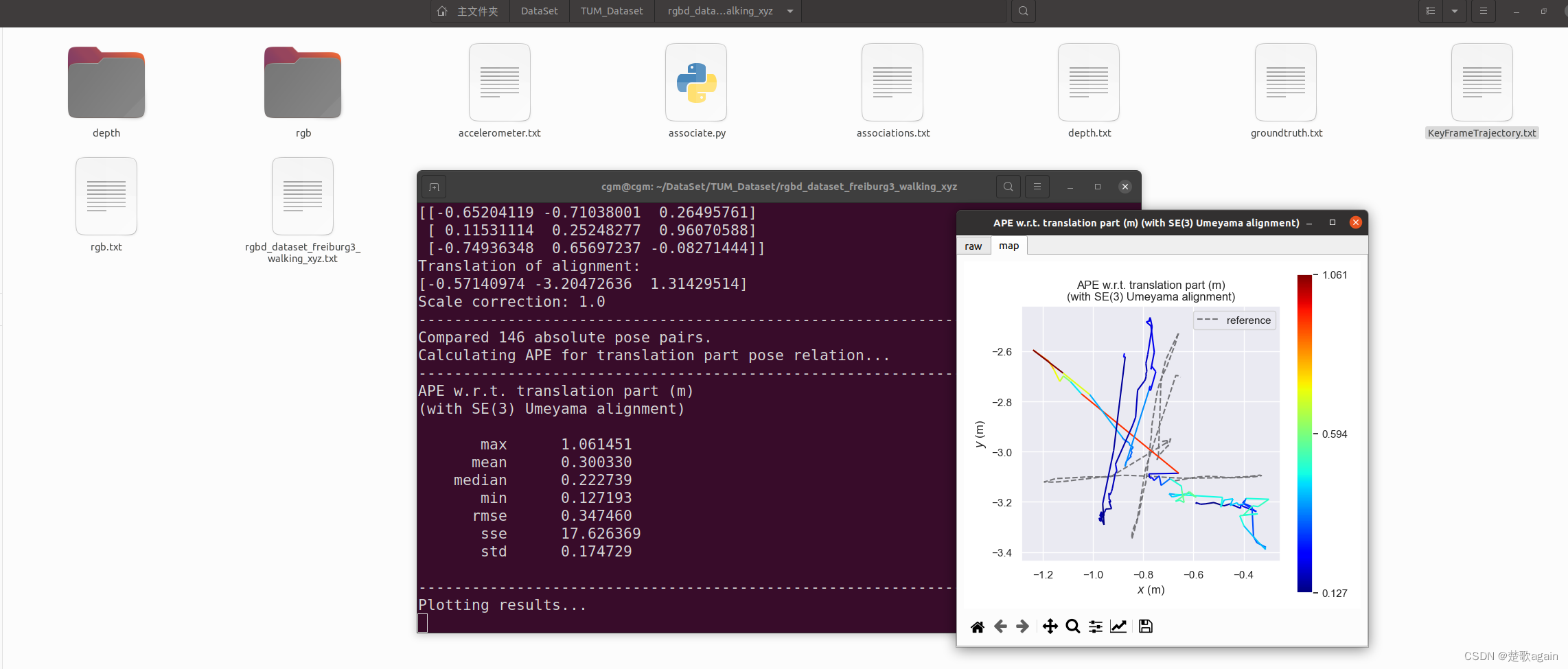
Task: Expand the file manager view options dropdown
Action: click(x=1455, y=11)
